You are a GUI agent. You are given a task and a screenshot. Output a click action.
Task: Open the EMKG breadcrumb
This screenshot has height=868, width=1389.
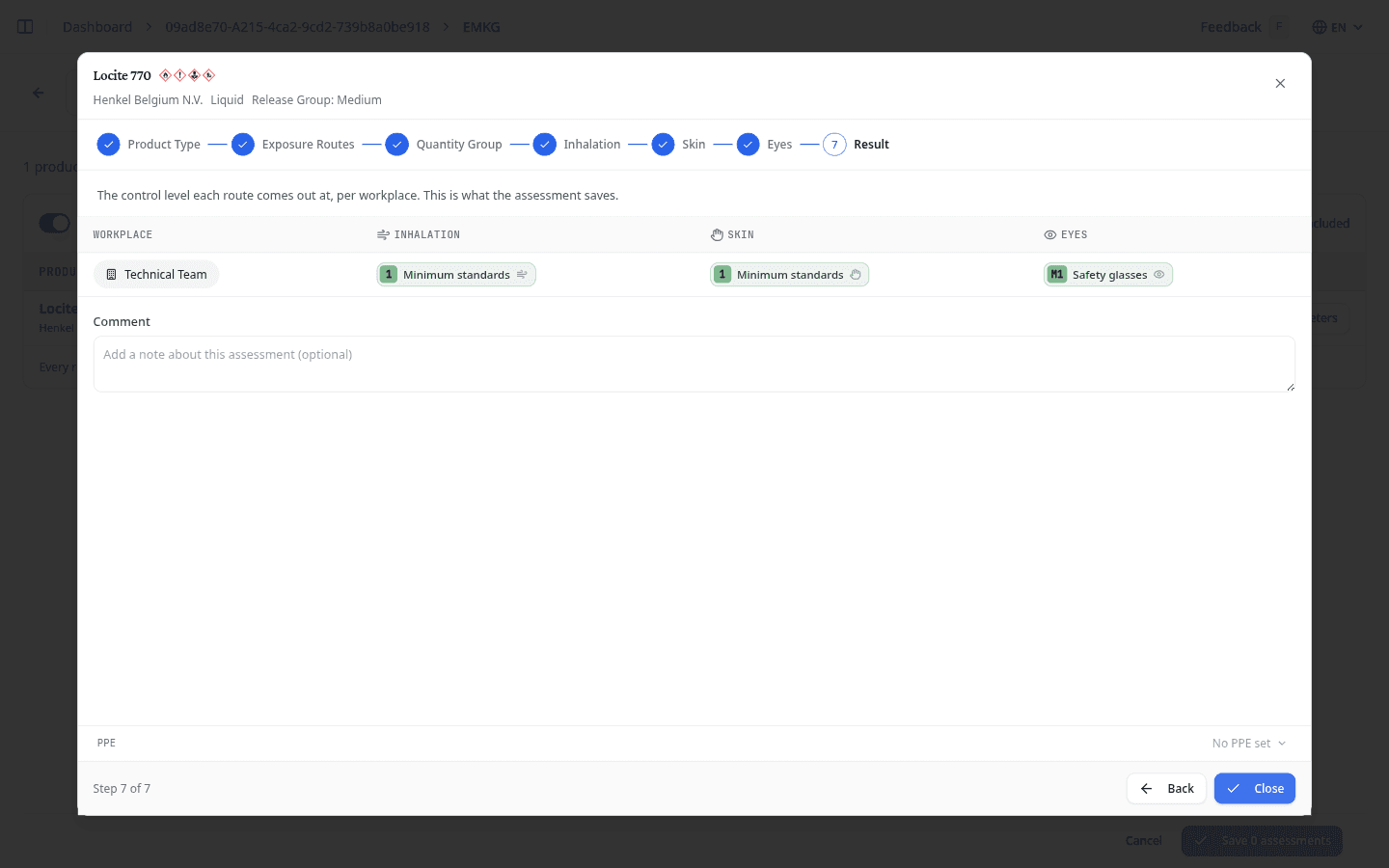tap(481, 27)
